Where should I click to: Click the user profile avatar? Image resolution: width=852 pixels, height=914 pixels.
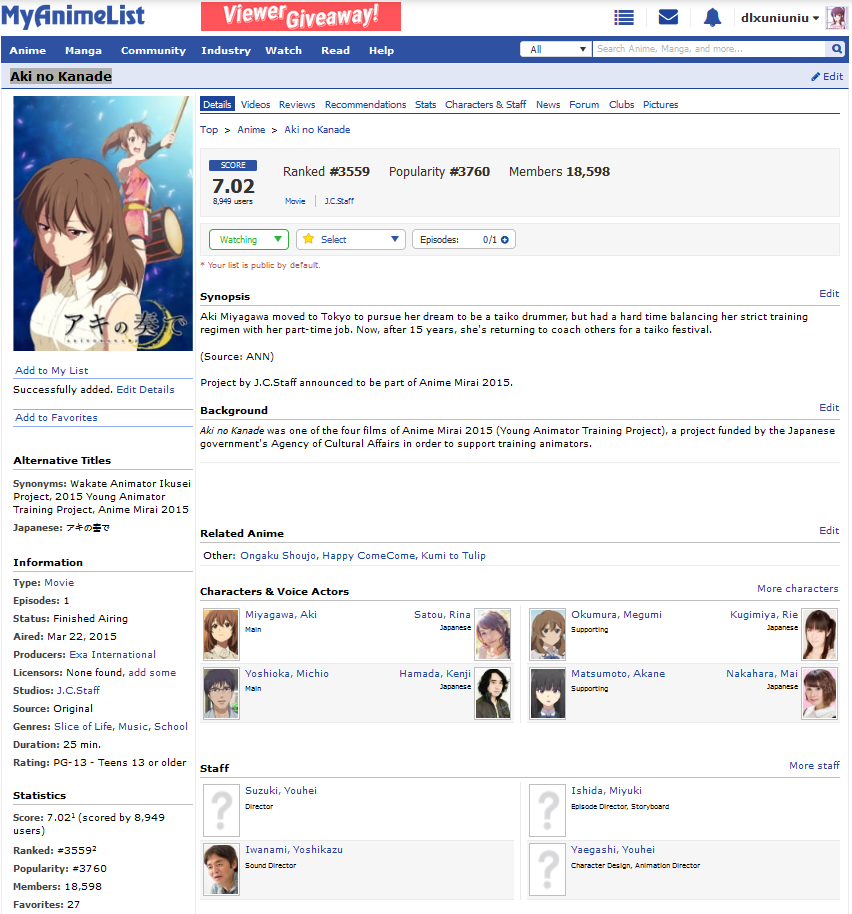click(x=835, y=17)
